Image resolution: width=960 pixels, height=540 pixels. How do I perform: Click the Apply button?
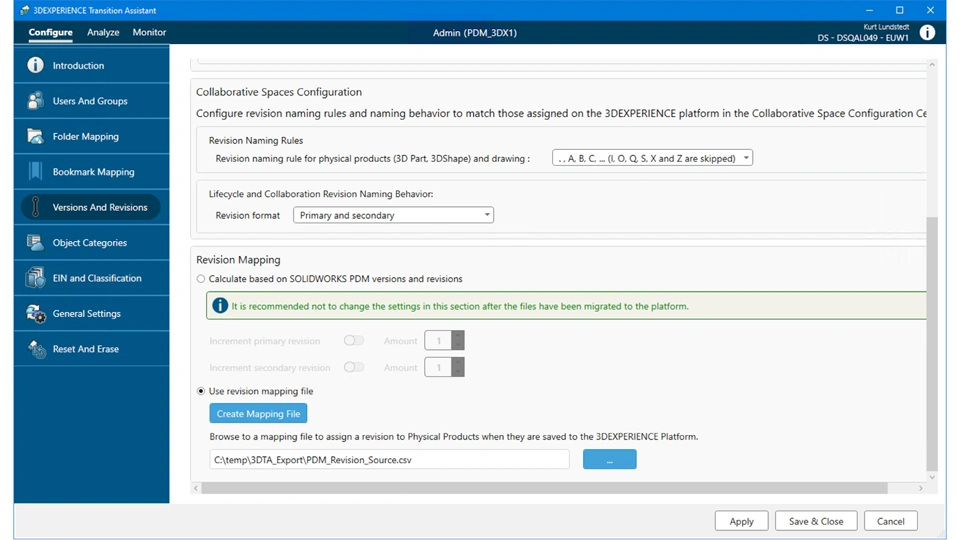[x=741, y=521]
